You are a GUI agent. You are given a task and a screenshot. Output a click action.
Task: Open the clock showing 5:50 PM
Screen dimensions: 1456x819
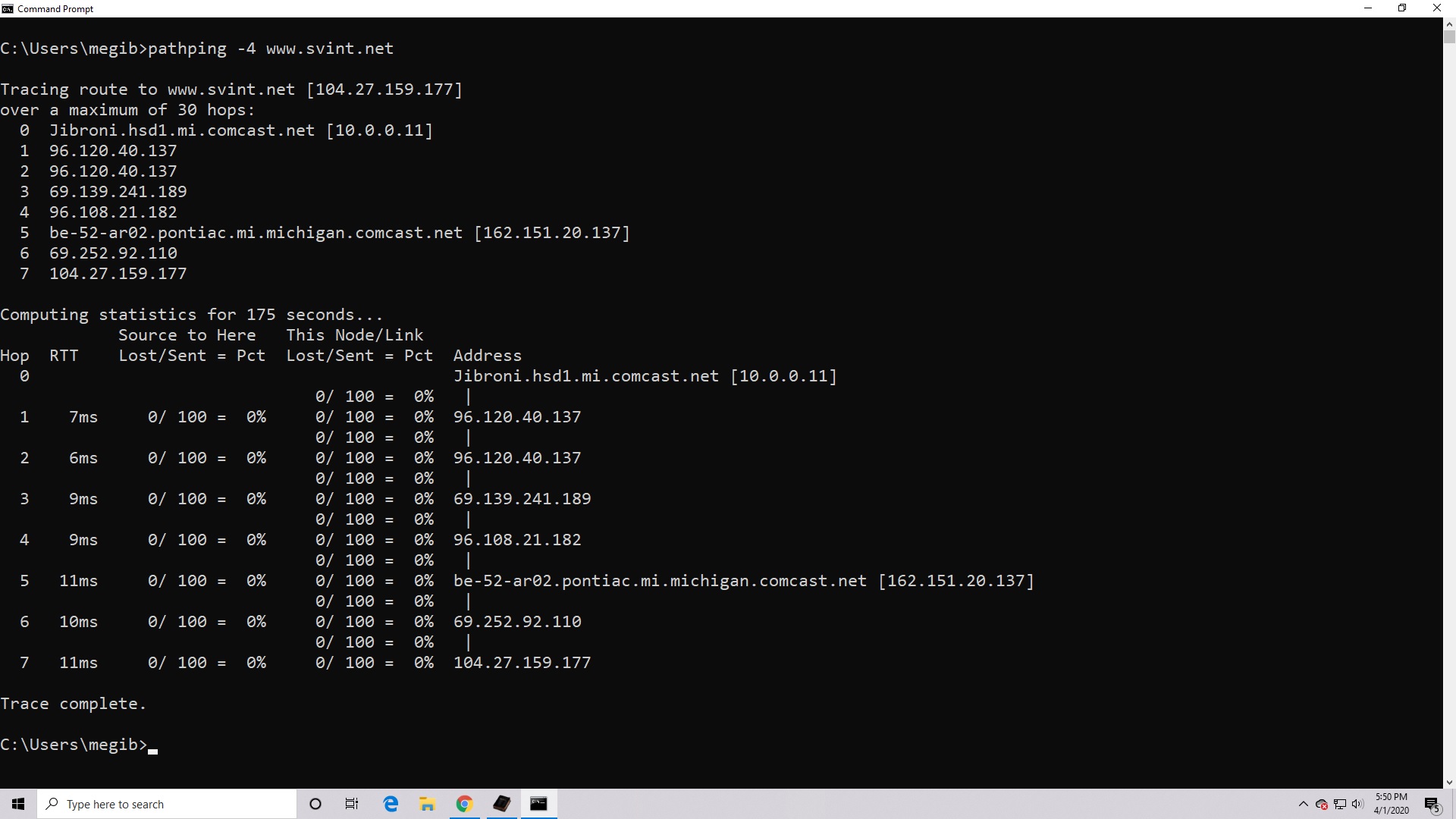coord(1392,804)
